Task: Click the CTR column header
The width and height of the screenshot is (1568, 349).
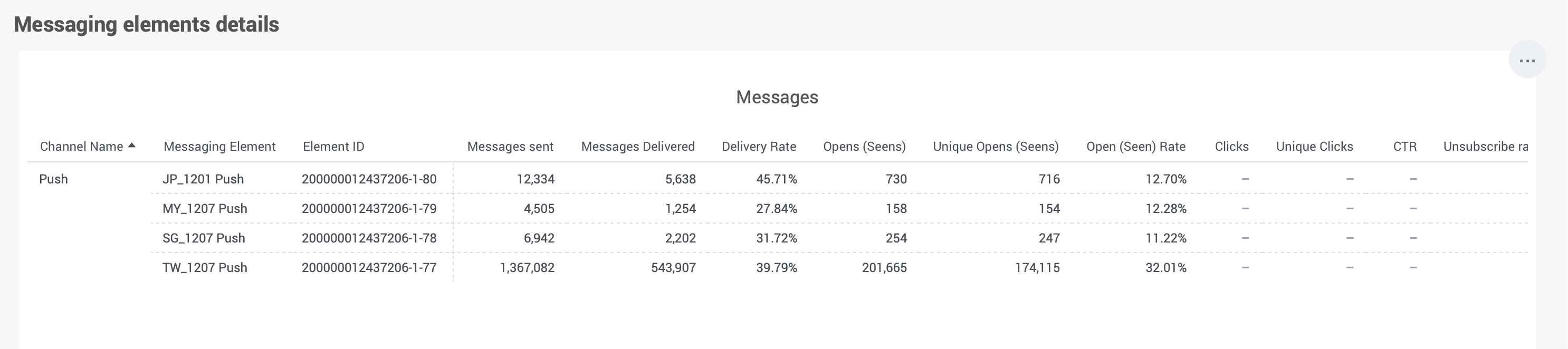Action: tap(1404, 147)
